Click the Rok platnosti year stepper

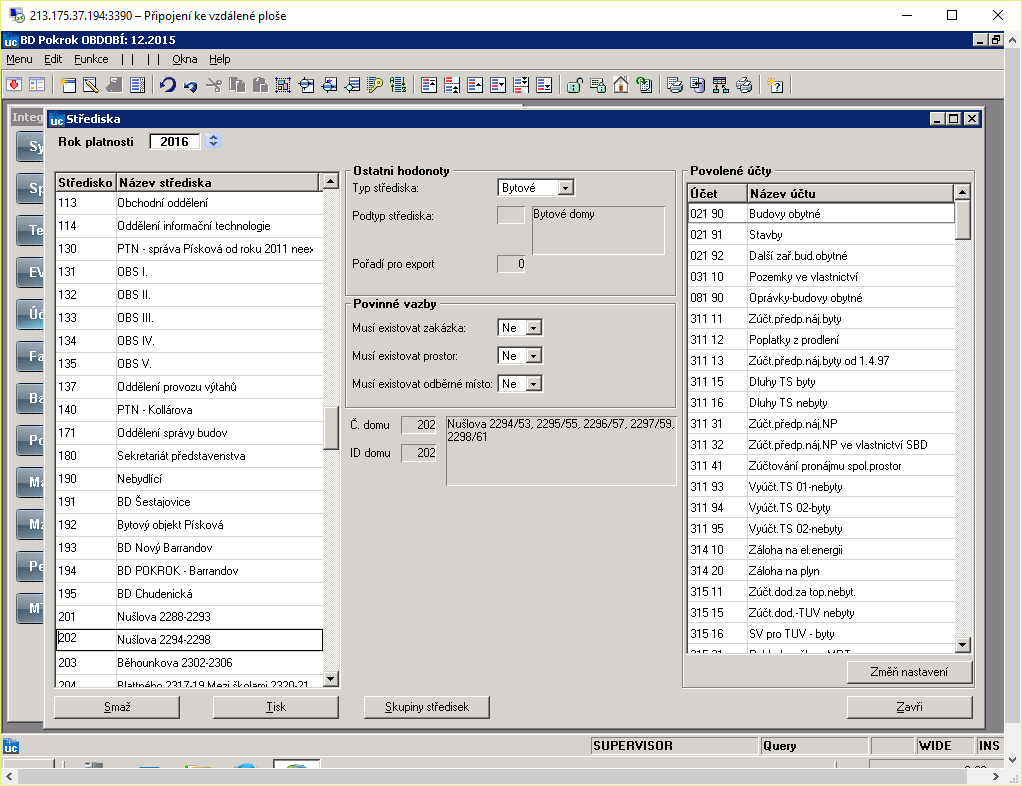213,141
